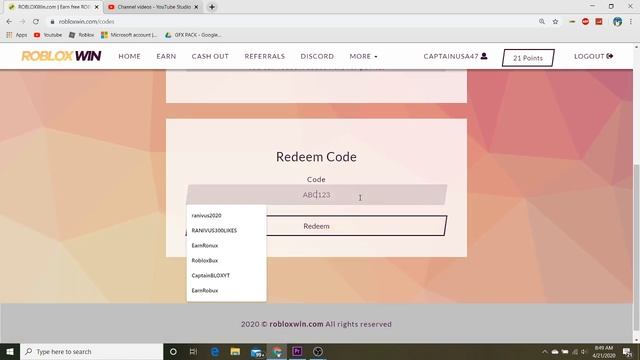Open the Roblox bookmark
This screenshot has height=360, width=640.
coord(82,35)
